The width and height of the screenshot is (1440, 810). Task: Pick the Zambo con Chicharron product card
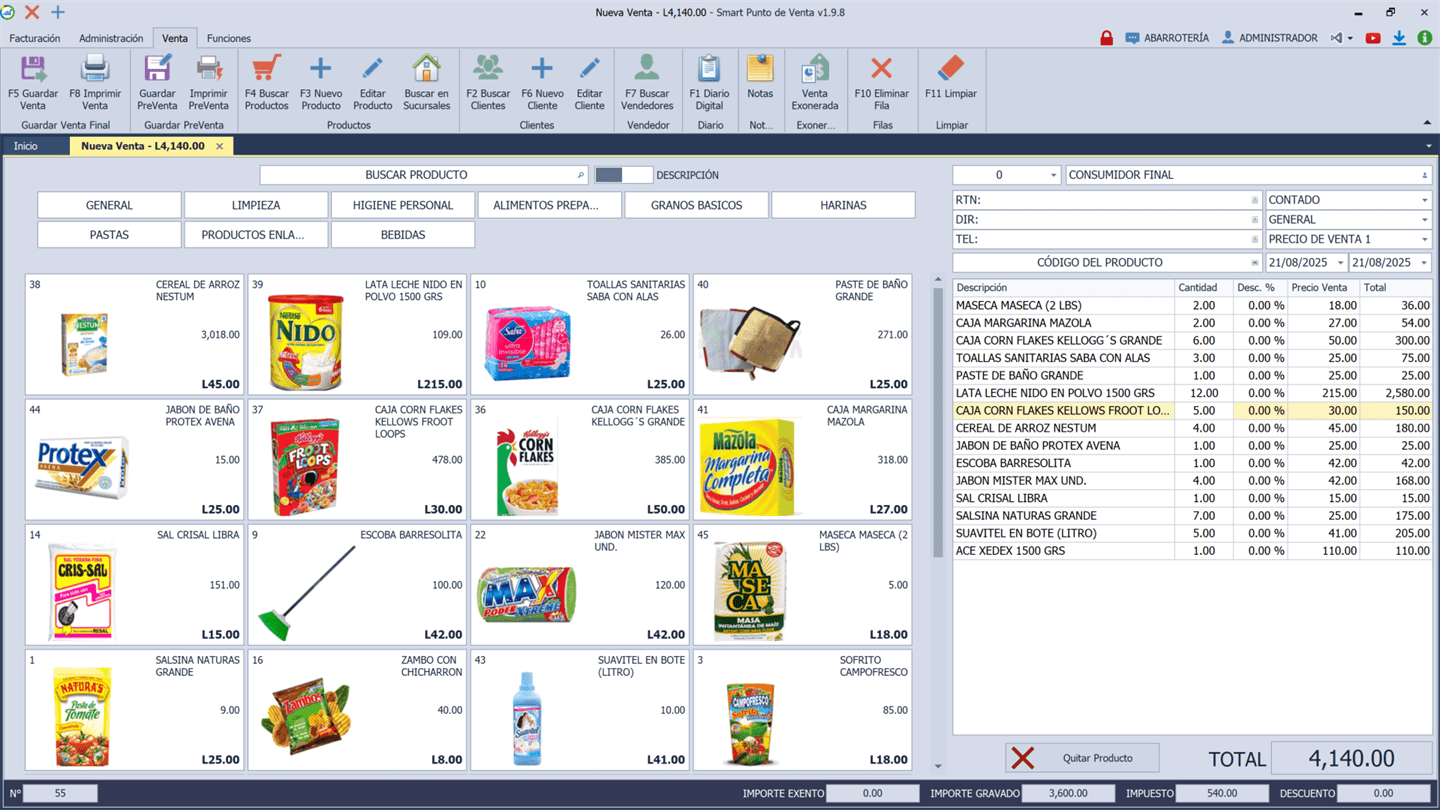point(357,710)
